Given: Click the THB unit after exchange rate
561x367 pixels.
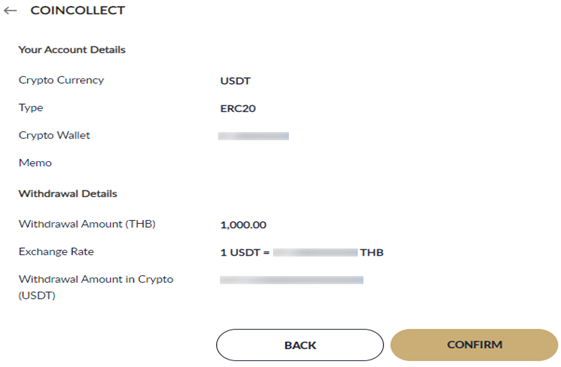Looking at the screenshot, I should 372,253.
